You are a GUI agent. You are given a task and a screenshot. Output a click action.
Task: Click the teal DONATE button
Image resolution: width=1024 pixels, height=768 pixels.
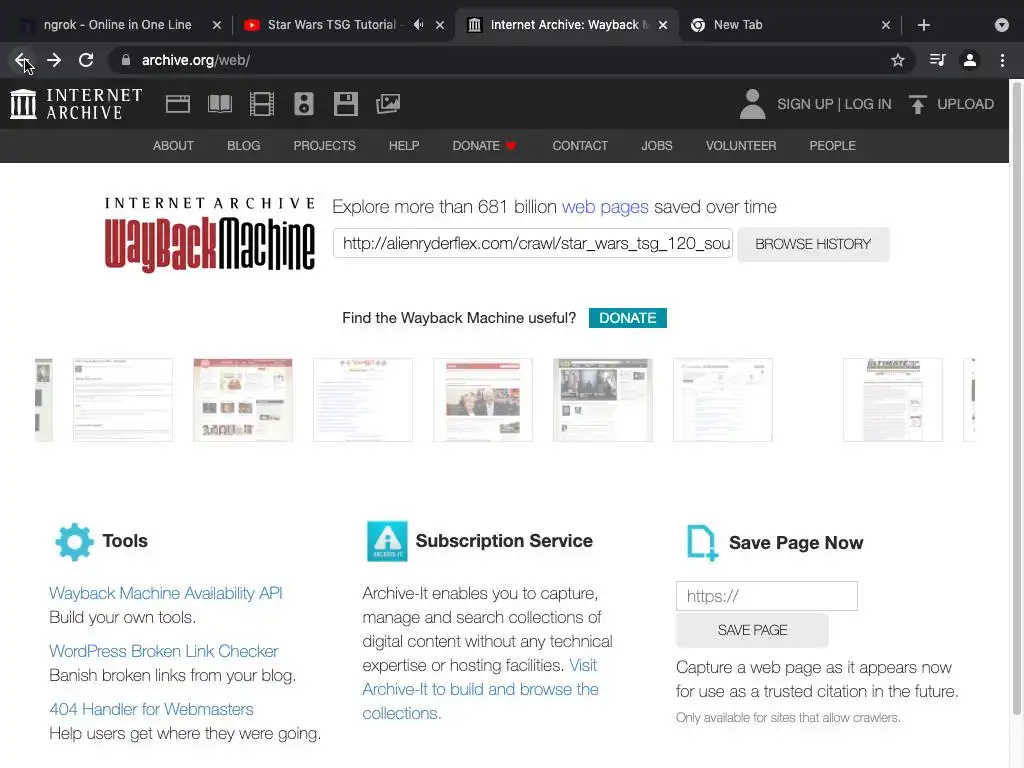[628, 318]
